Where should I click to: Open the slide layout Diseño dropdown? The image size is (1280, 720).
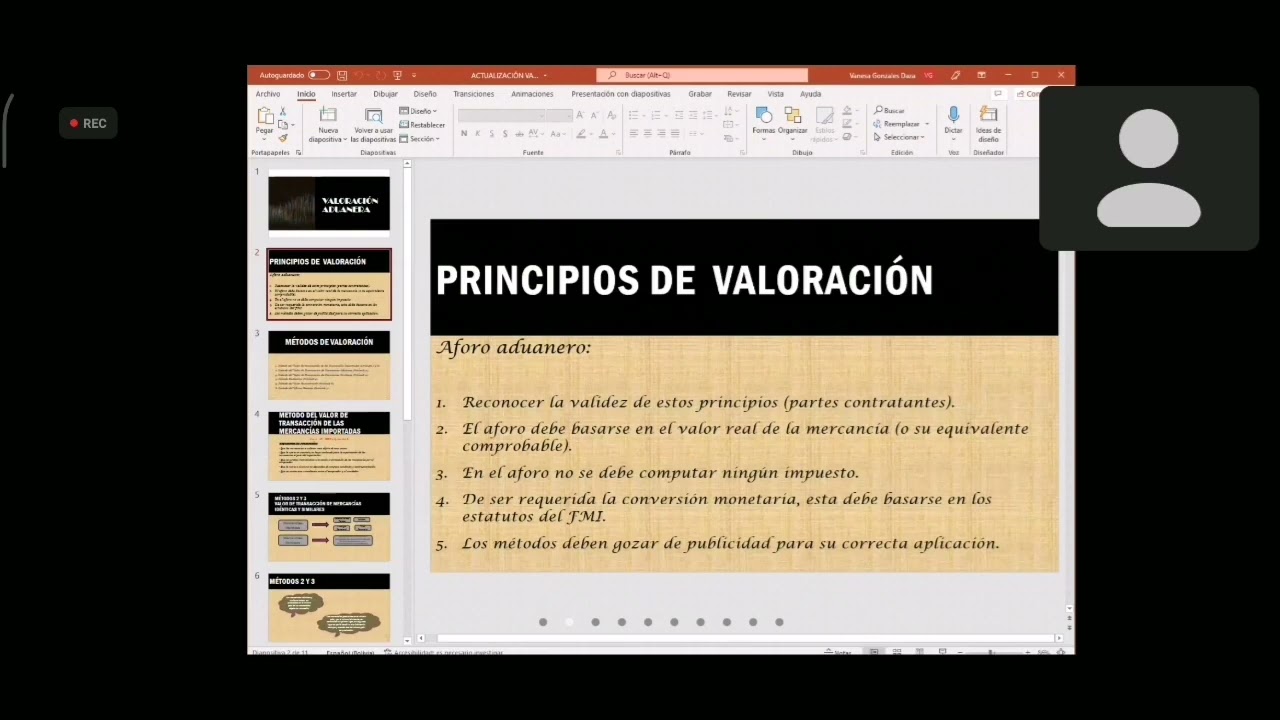pos(418,111)
